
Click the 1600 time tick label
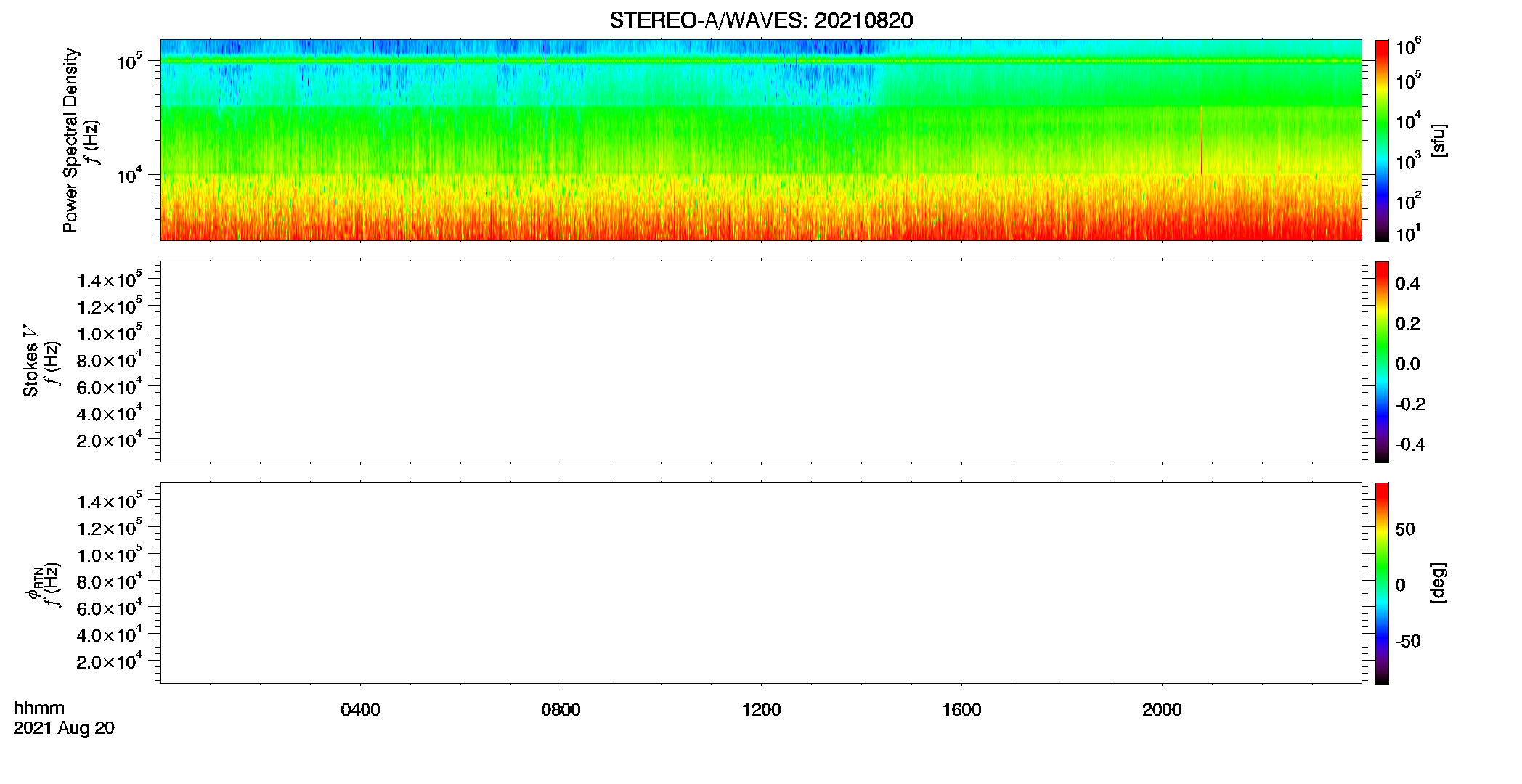pos(961,710)
